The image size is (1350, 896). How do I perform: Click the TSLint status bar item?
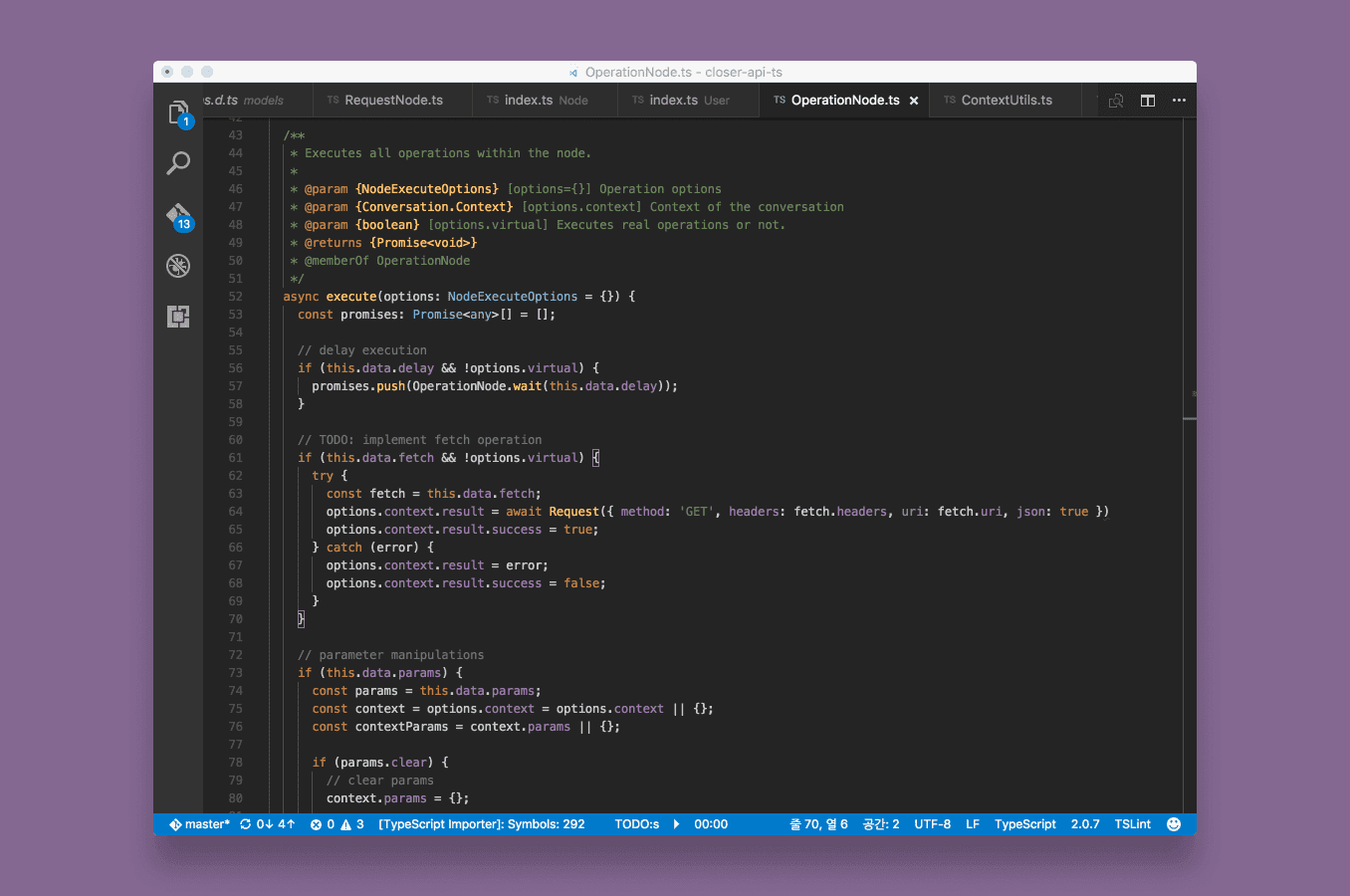point(1132,824)
